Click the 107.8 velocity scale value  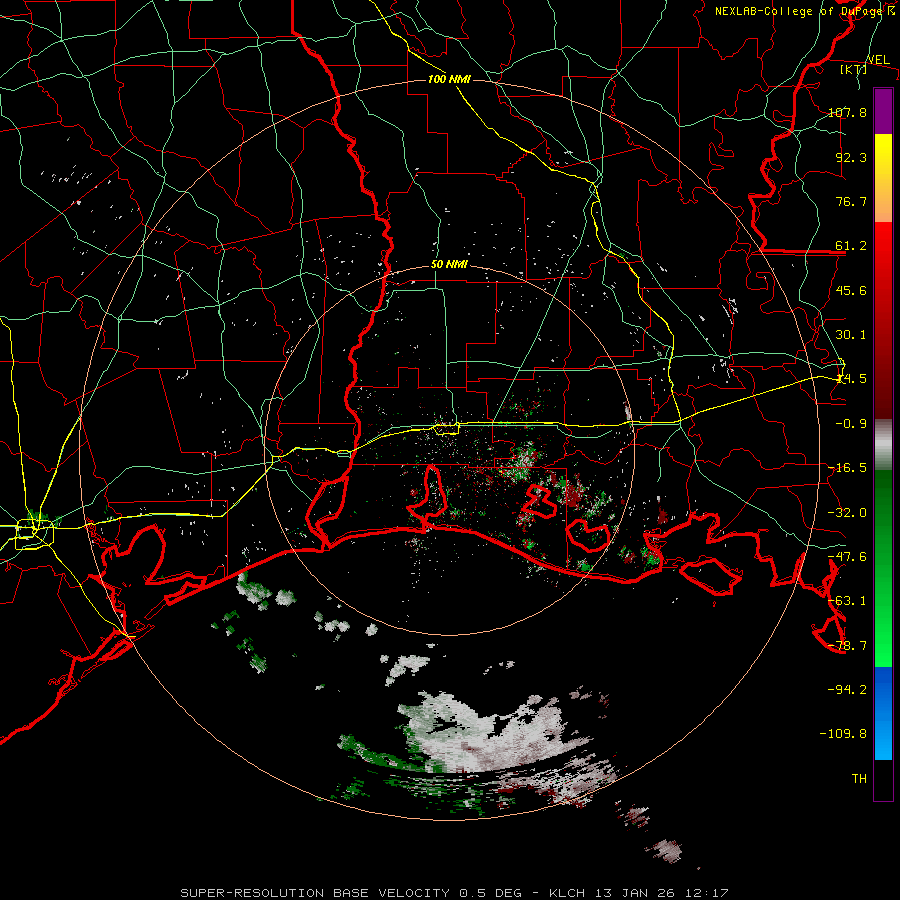coord(847,112)
